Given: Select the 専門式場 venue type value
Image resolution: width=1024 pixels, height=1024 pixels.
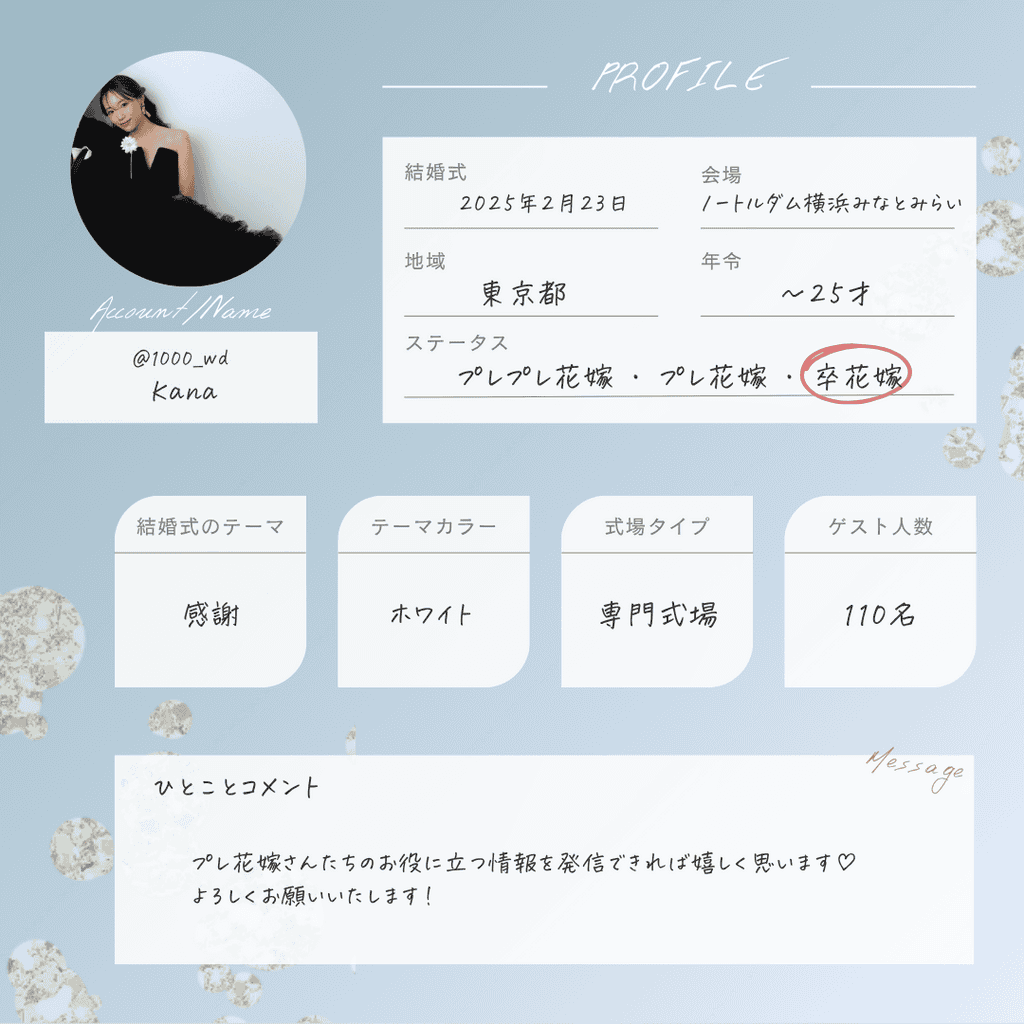Looking at the screenshot, I should [x=658, y=615].
